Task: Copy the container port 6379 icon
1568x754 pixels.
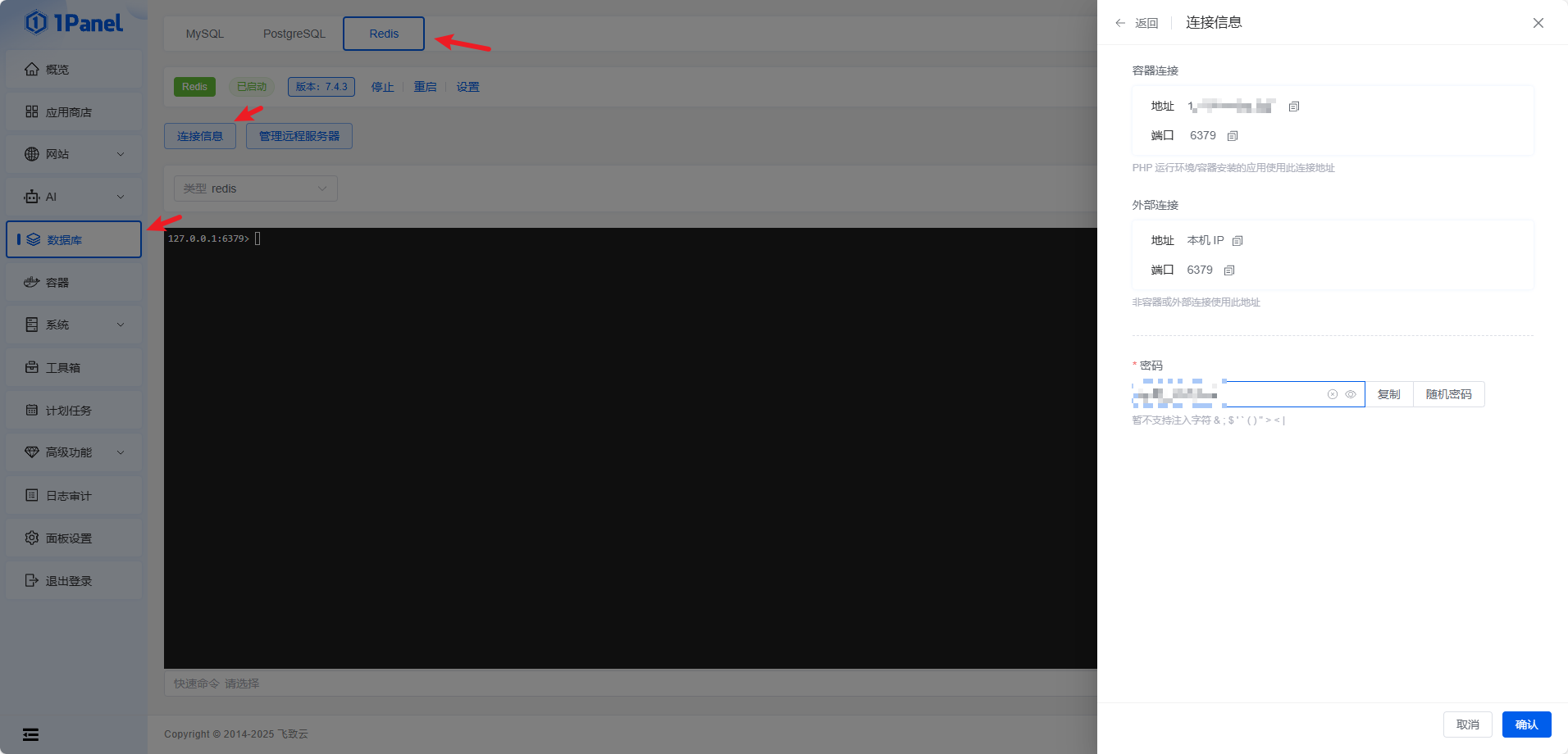Action: pyautogui.click(x=1232, y=136)
